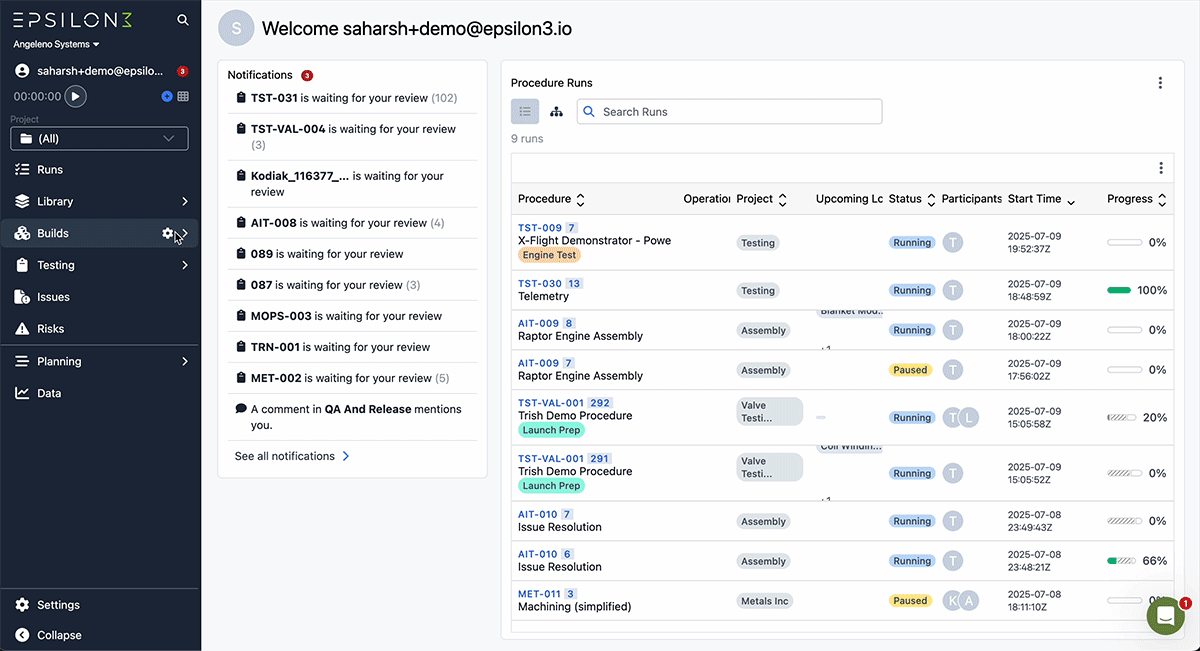Click participant avatar L in TST-VAL-001 292 row
This screenshot has height=651, width=1200.
pos(968,418)
